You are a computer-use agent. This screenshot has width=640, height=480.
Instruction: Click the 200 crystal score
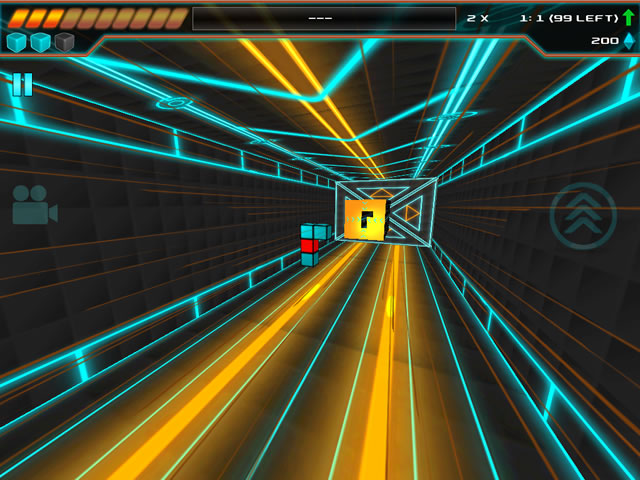coord(605,41)
